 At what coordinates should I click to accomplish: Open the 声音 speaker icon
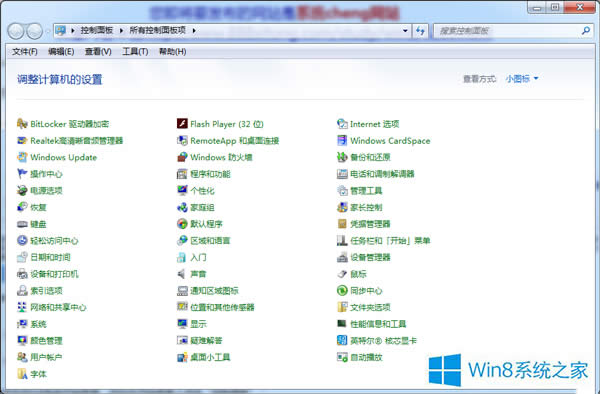point(182,274)
